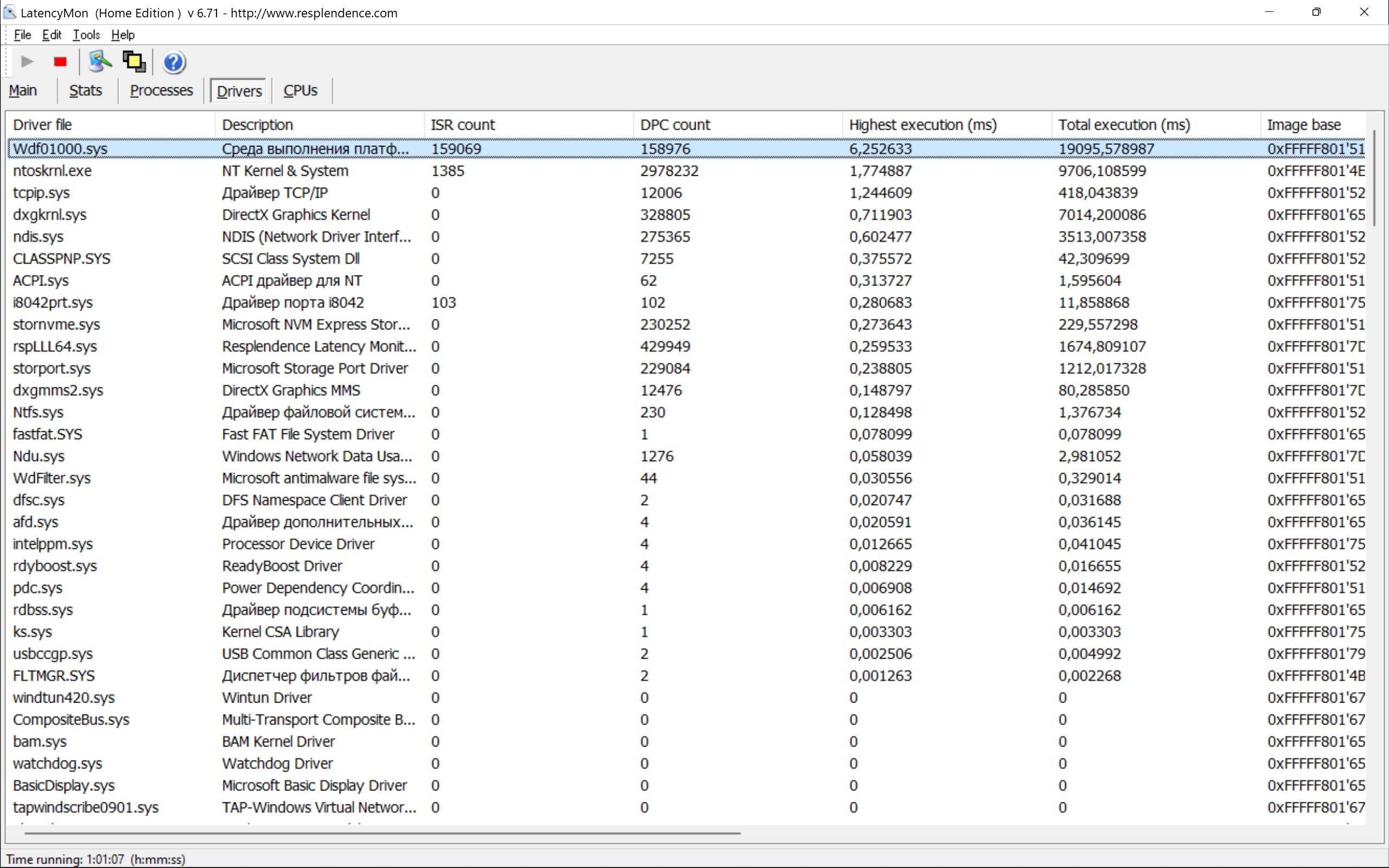Click the vertical scrollbar thumb of driver list
This screenshot has height=868, width=1389.
pyautogui.click(x=1375, y=177)
